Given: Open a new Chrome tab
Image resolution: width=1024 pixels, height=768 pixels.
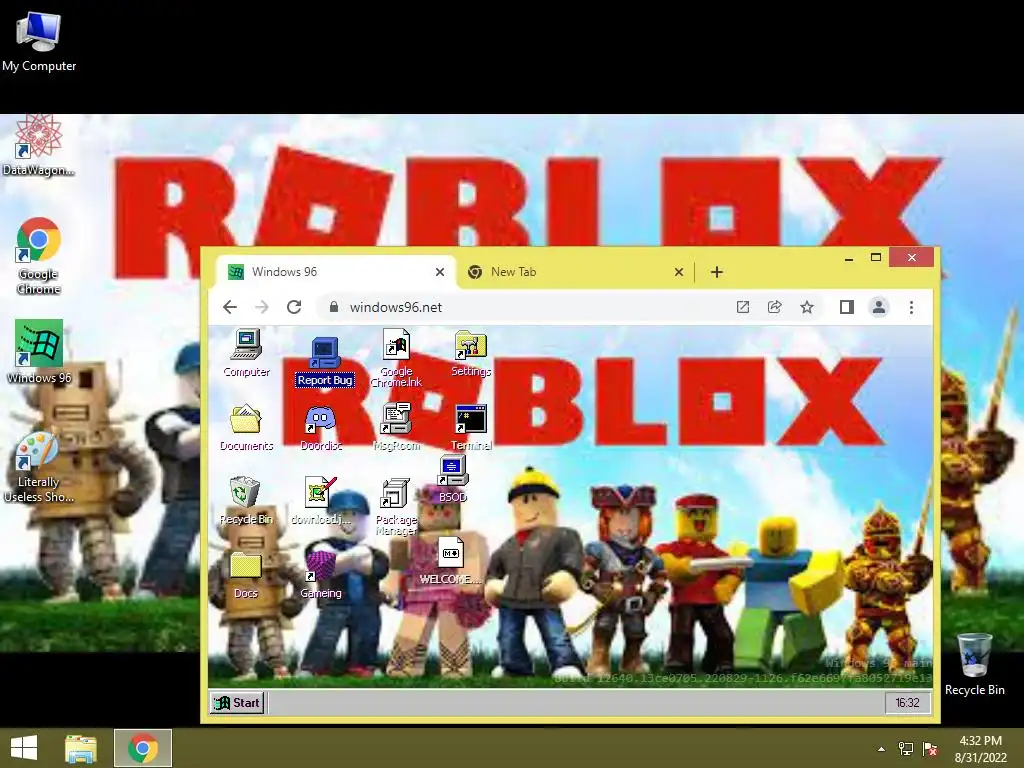Looking at the screenshot, I should (x=716, y=272).
